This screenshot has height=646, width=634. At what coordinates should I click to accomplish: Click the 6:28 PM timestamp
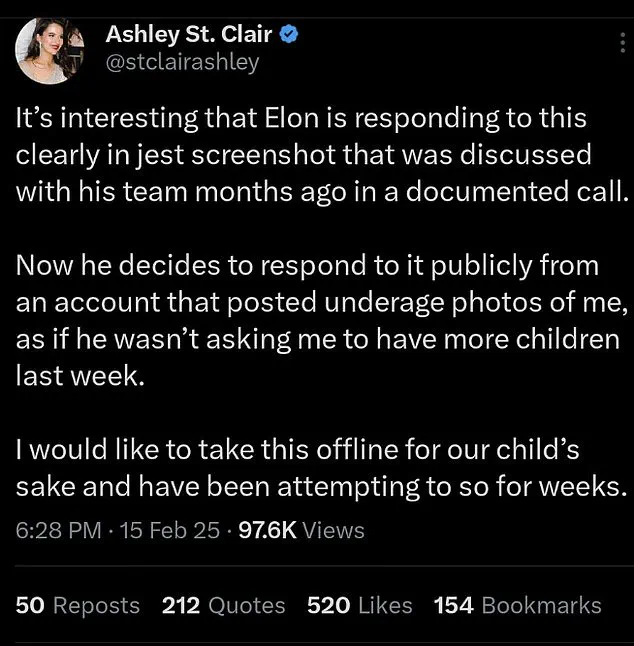click(x=59, y=530)
